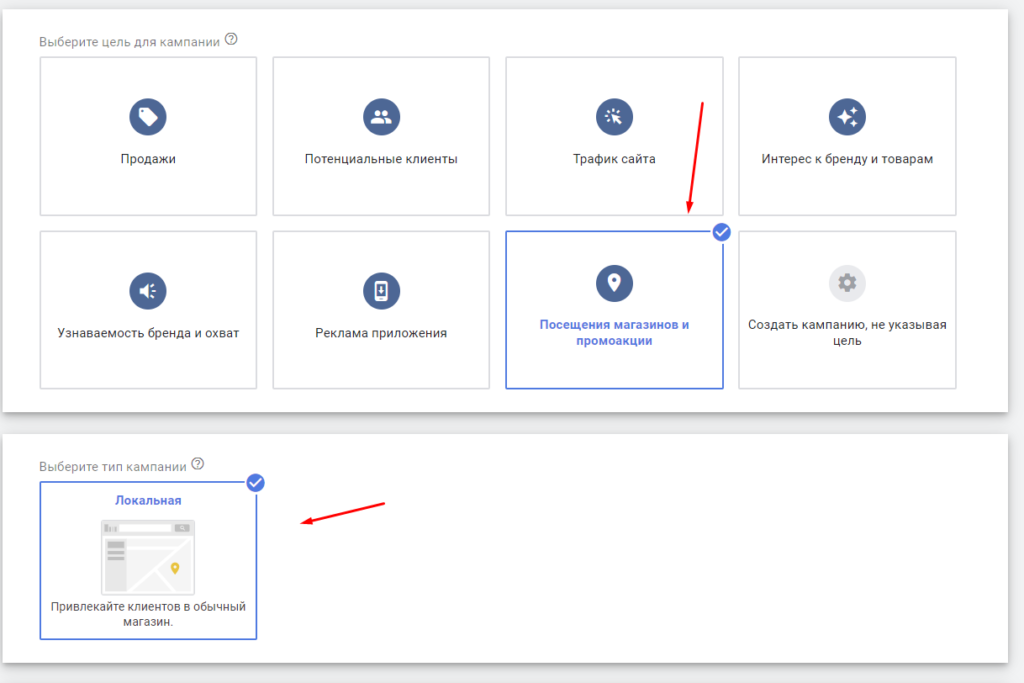The height and width of the screenshot is (683, 1024).
Task: Click the Локальная map preview thumbnail
Action: tap(148, 556)
